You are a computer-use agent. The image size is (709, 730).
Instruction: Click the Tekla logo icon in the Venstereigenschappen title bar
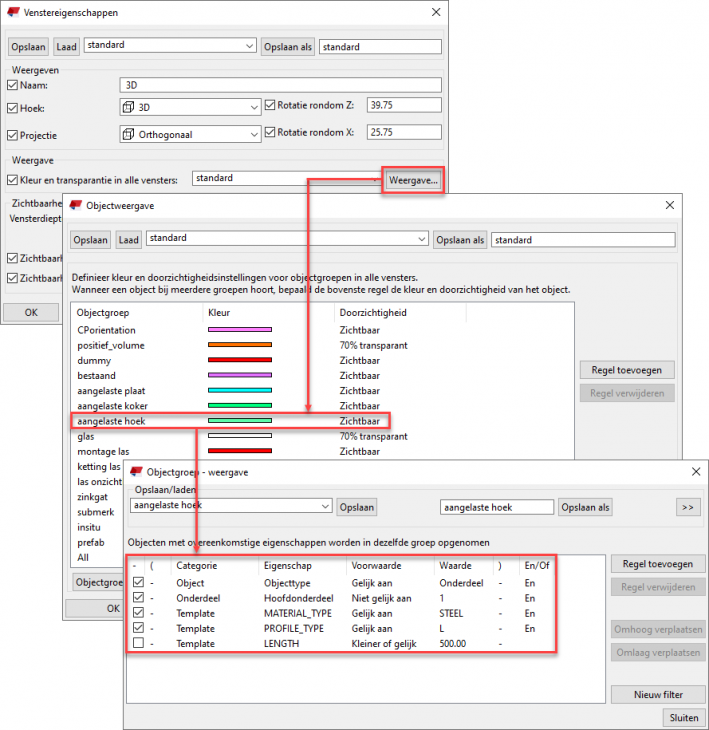14,12
